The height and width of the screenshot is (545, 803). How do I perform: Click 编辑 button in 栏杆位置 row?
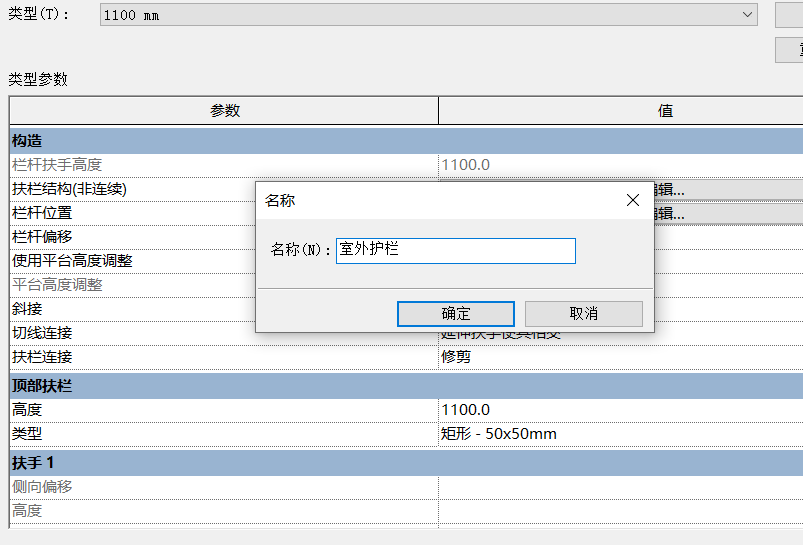(x=728, y=213)
